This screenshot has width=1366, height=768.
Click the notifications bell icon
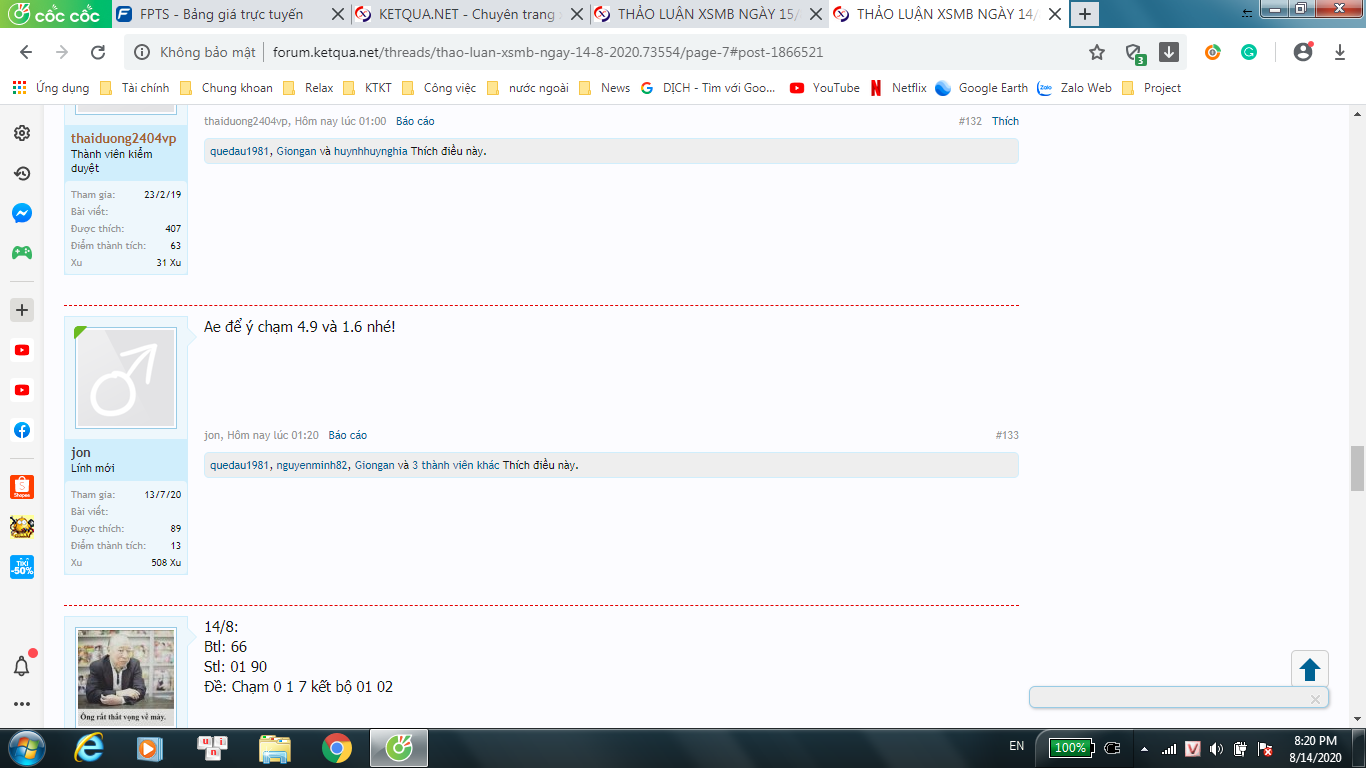[x=21, y=666]
